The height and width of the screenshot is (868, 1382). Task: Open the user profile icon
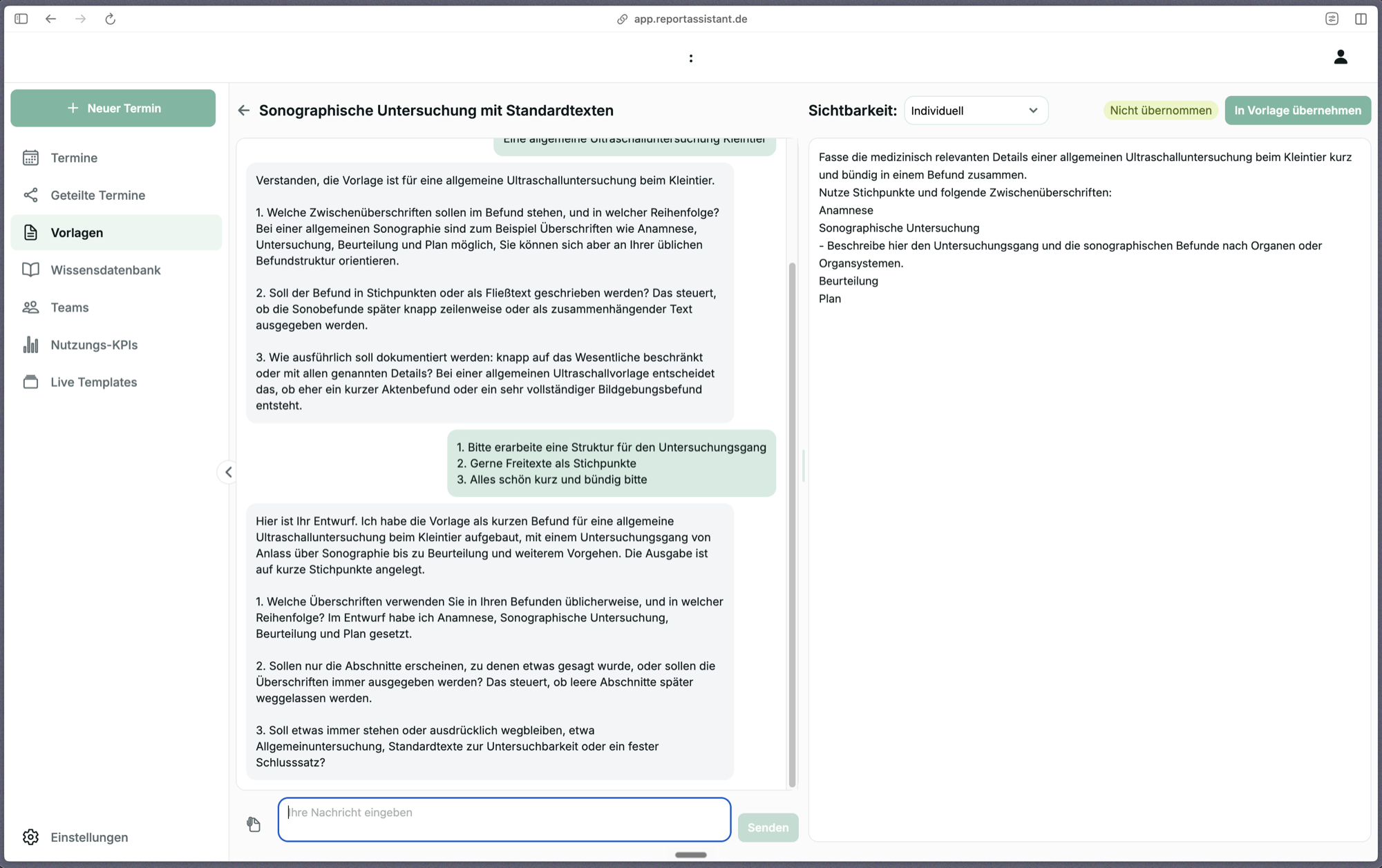pyautogui.click(x=1341, y=57)
